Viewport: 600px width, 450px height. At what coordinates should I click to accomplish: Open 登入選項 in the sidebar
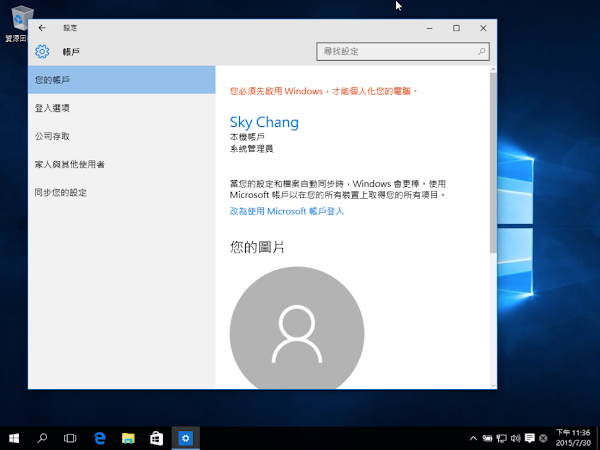122,108
